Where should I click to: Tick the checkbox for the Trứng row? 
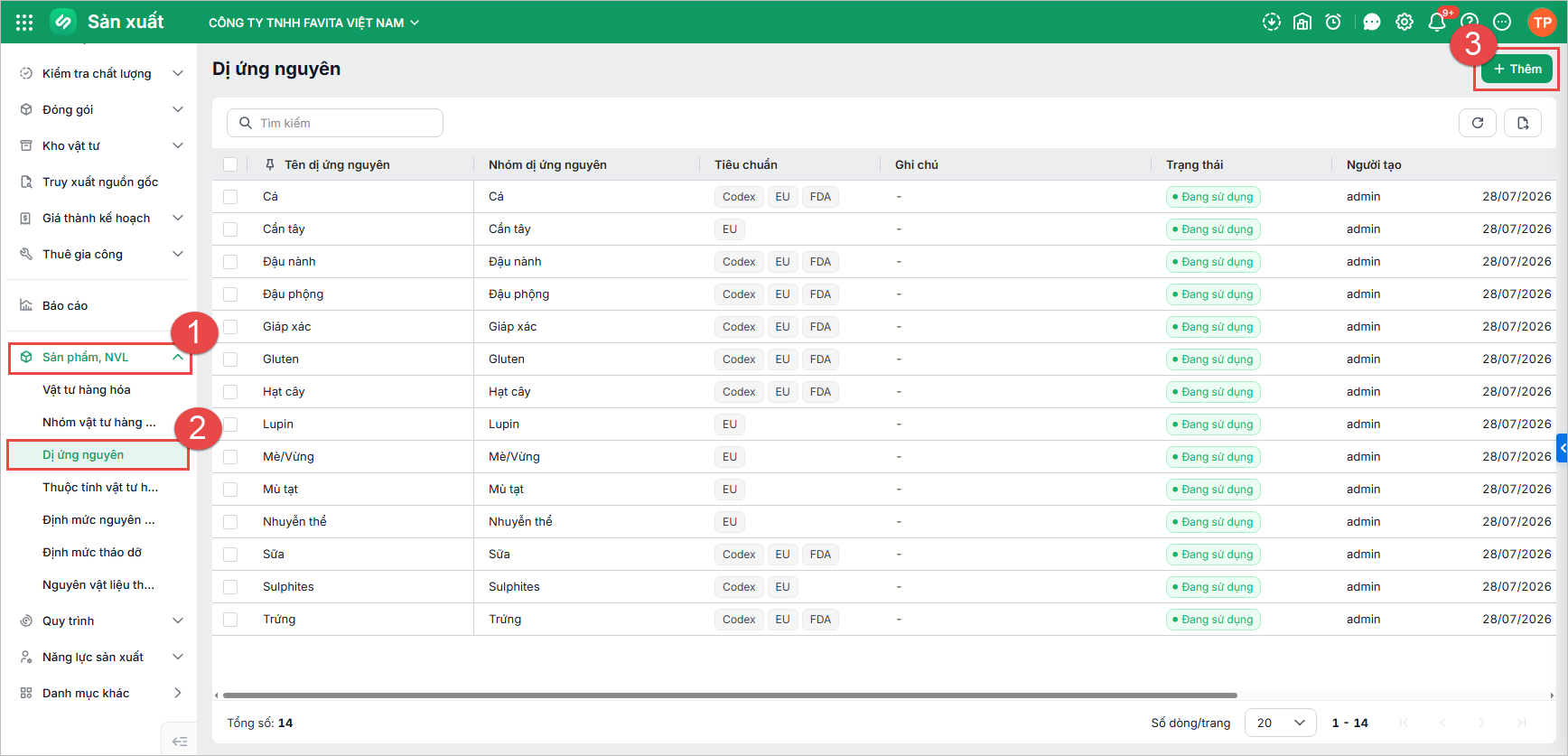pos(230,620)
